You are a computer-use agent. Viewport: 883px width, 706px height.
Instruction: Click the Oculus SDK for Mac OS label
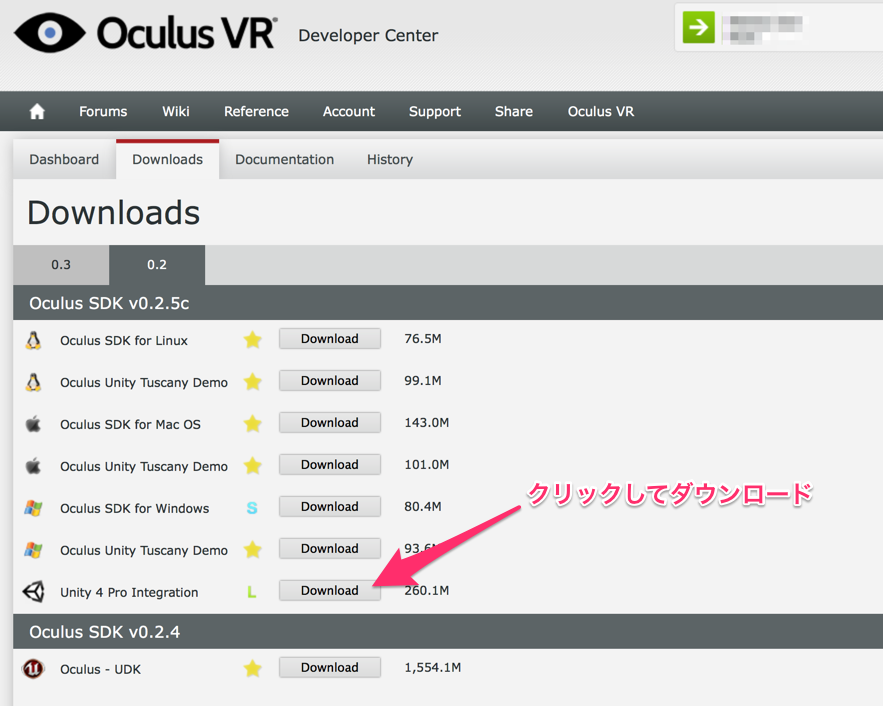point(130,425)
